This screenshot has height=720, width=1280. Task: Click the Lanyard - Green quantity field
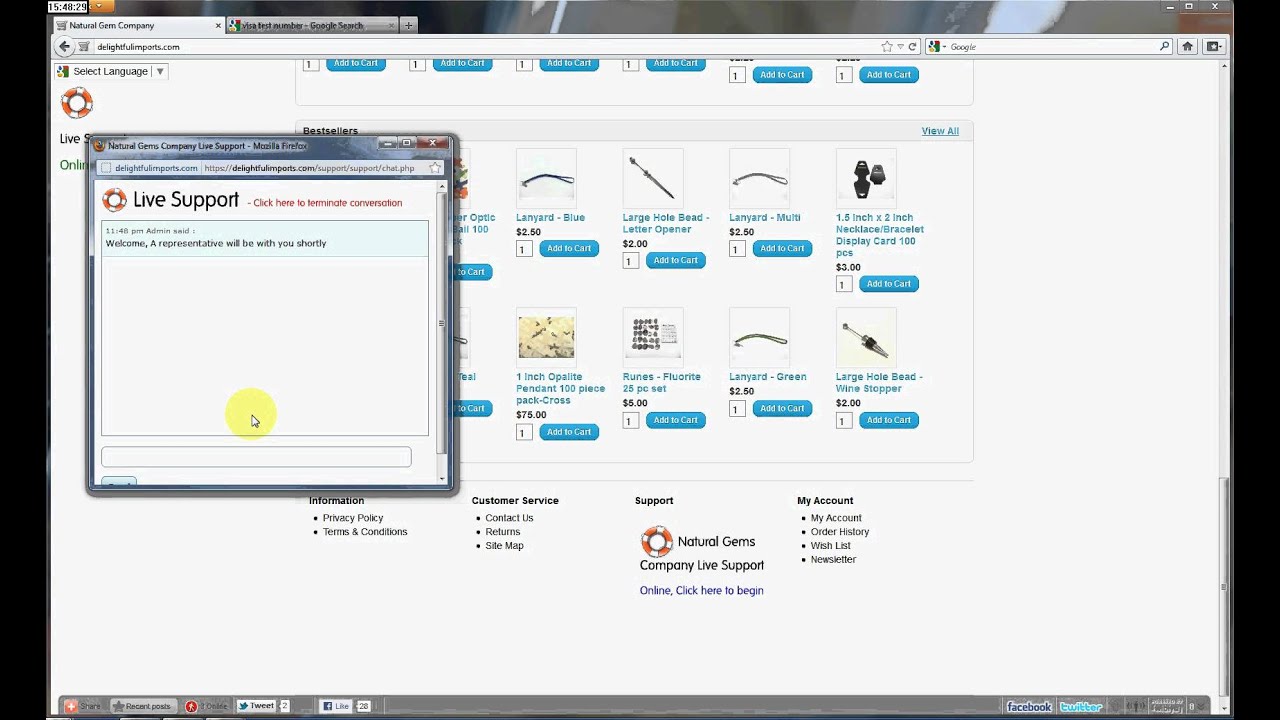pos(737,409)
